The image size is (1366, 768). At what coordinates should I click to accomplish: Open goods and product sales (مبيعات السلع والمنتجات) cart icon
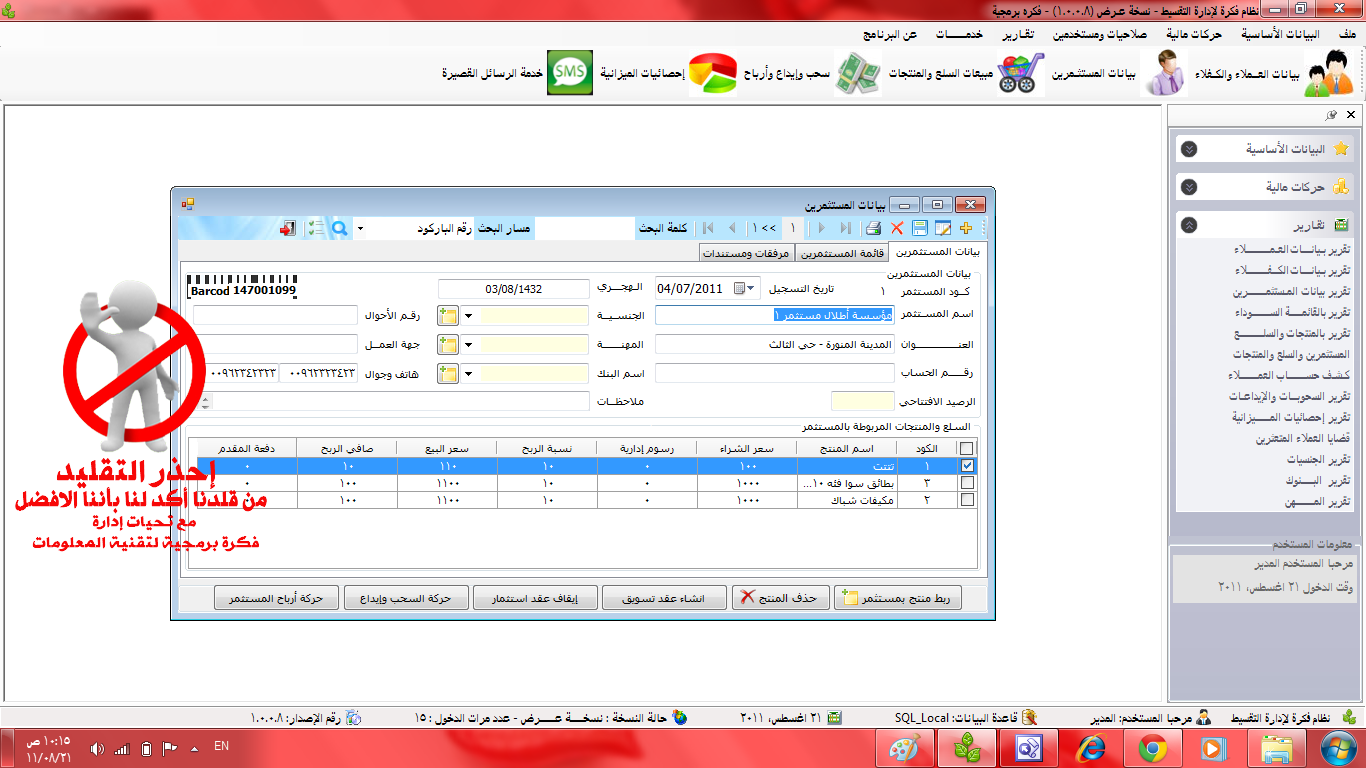[1021, 74]
